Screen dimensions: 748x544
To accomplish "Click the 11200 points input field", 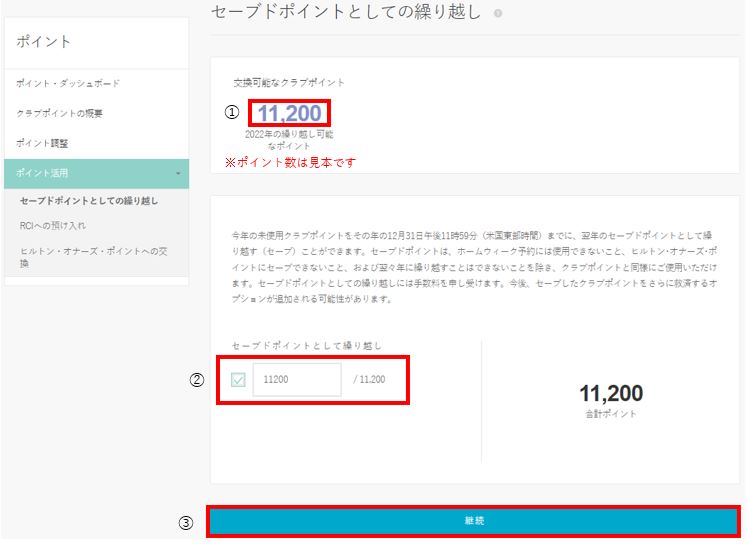I will 297,380.
